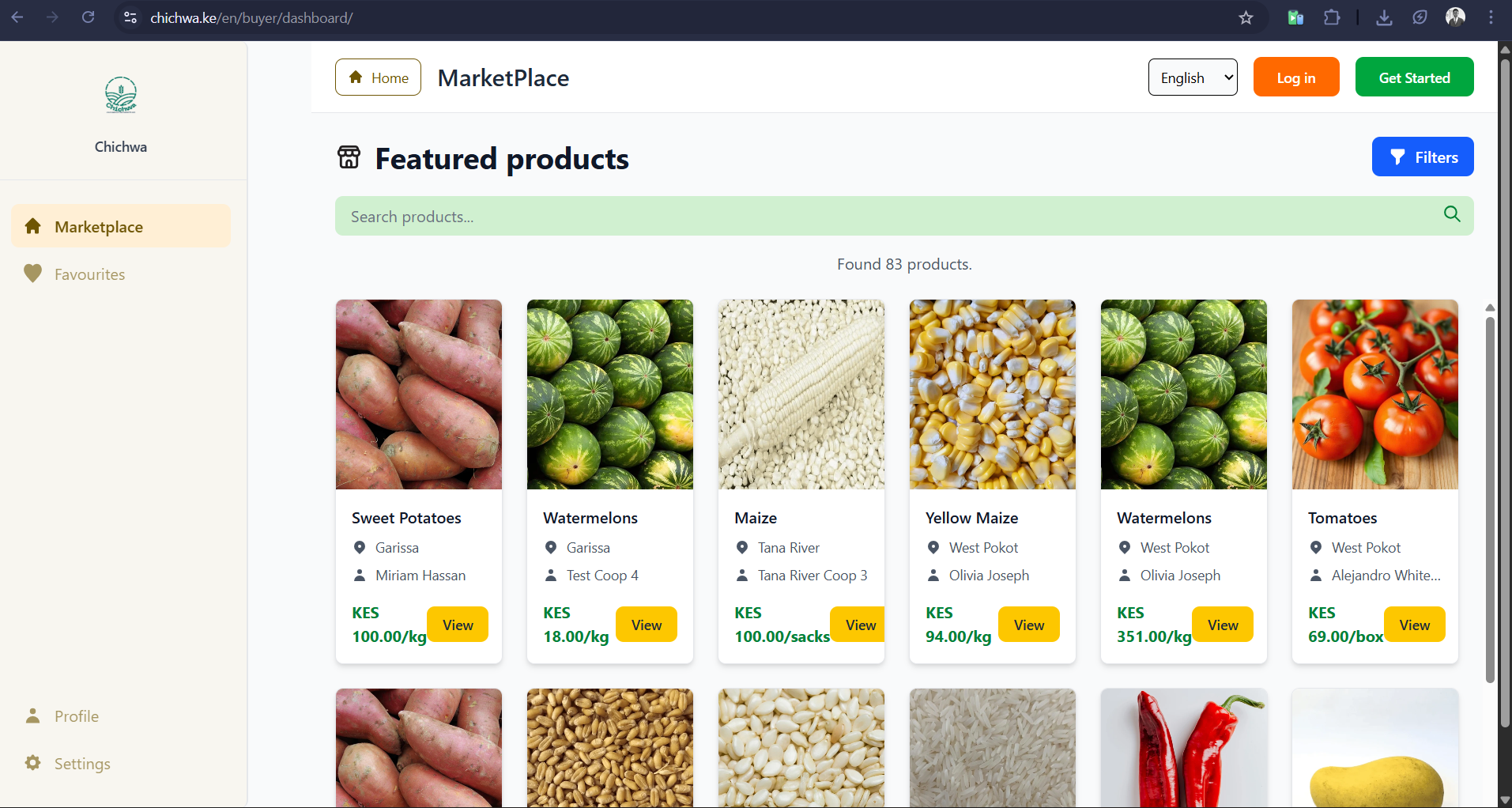Click the Get Started button

(1414, 77)
